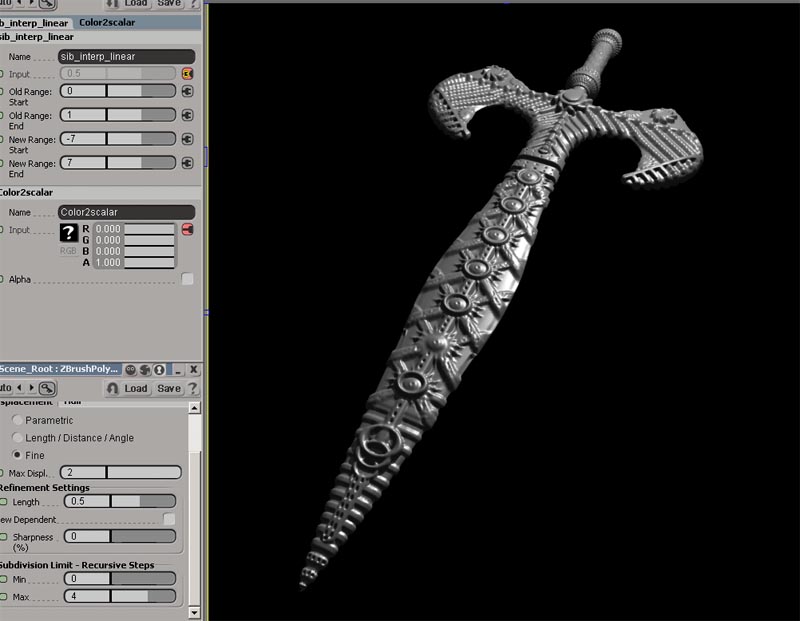Viewport: 800px width, 621px height.
Task: Click the R channel slider
Action: (x=149, y=229)
